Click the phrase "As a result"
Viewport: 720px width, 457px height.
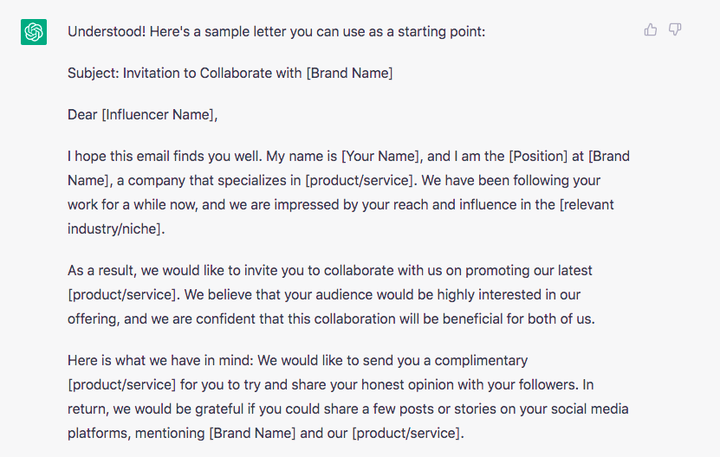pos(101,271)
